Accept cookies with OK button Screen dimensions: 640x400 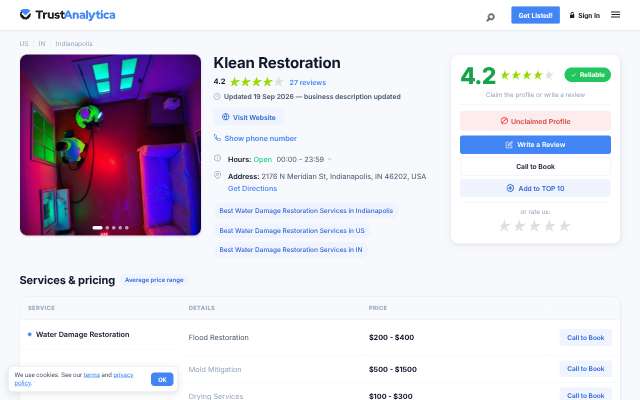[x=162, y=380]
